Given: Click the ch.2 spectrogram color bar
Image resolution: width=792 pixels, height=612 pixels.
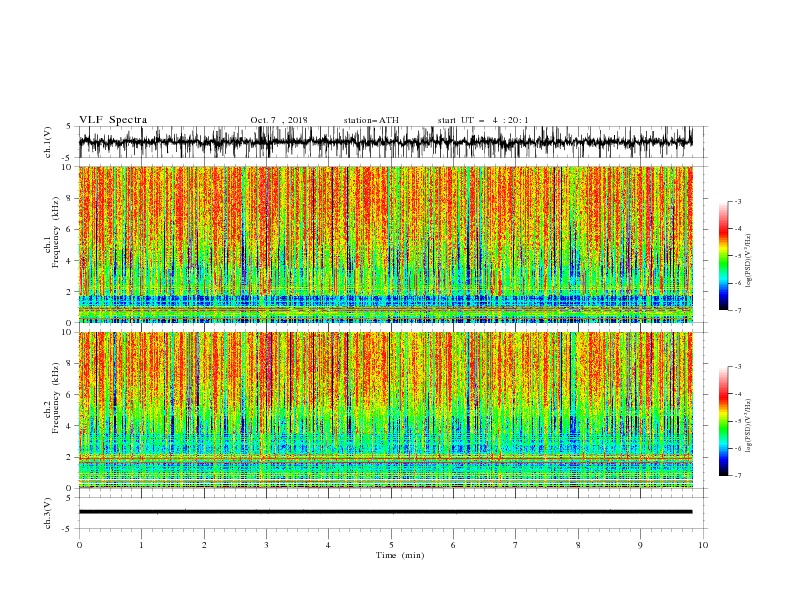Looking at the screenshot, I should pyautogui.click(x=724, y=421).
